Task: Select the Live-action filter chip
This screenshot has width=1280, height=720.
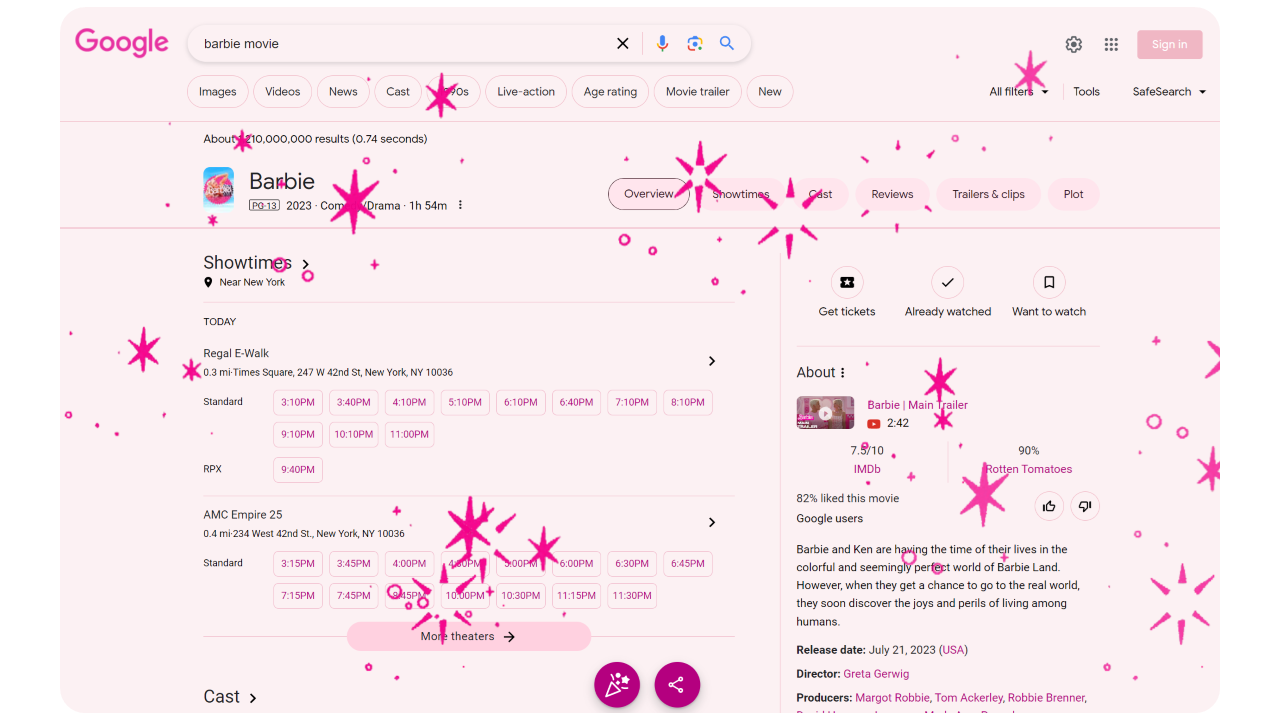Action: (526, 92)
